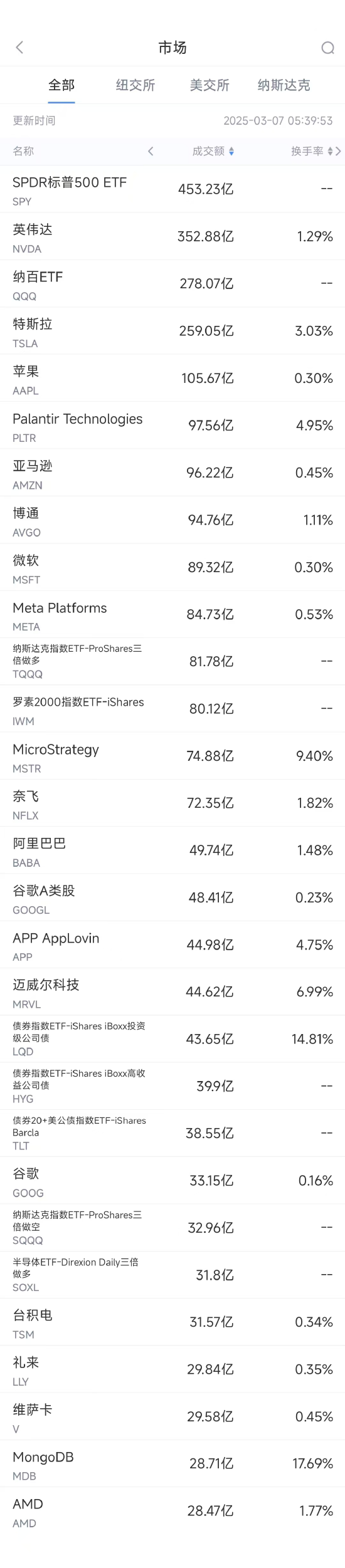
Task: Toggle sort arrows on 换手率 column
Action: click(x=331, y=151)
